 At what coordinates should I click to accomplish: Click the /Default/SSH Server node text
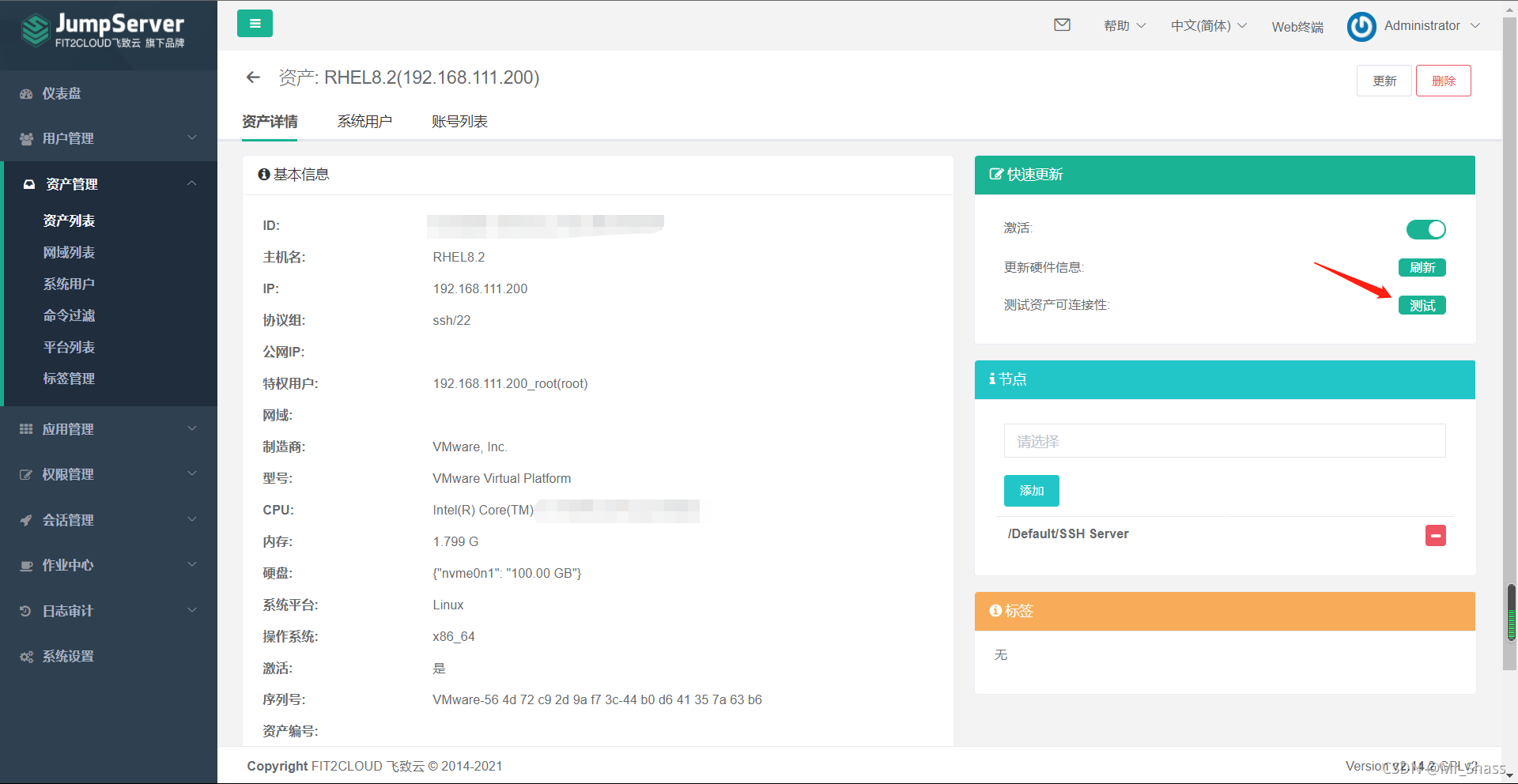pos(1068,533)
